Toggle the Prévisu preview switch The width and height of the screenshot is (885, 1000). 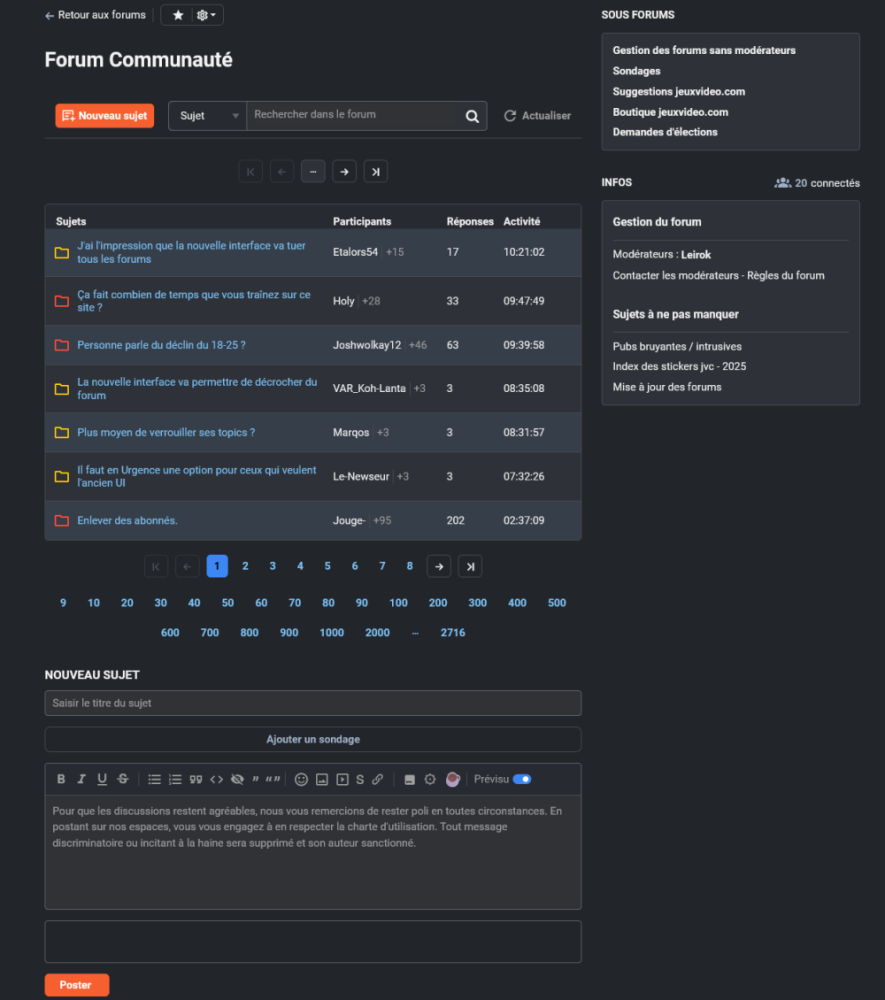pos(521,779)
